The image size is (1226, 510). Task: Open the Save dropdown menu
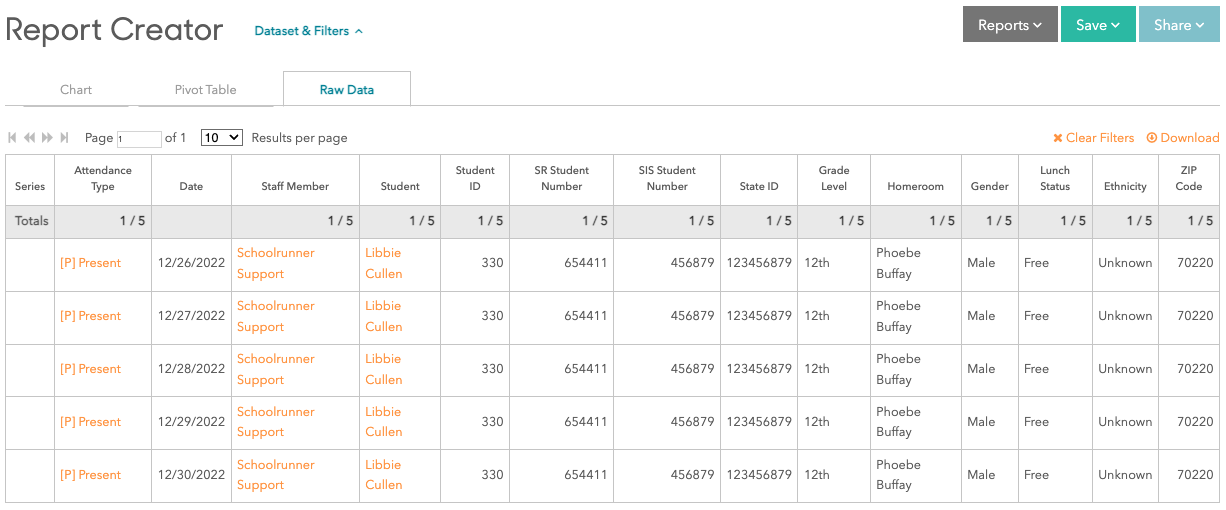1098,25
